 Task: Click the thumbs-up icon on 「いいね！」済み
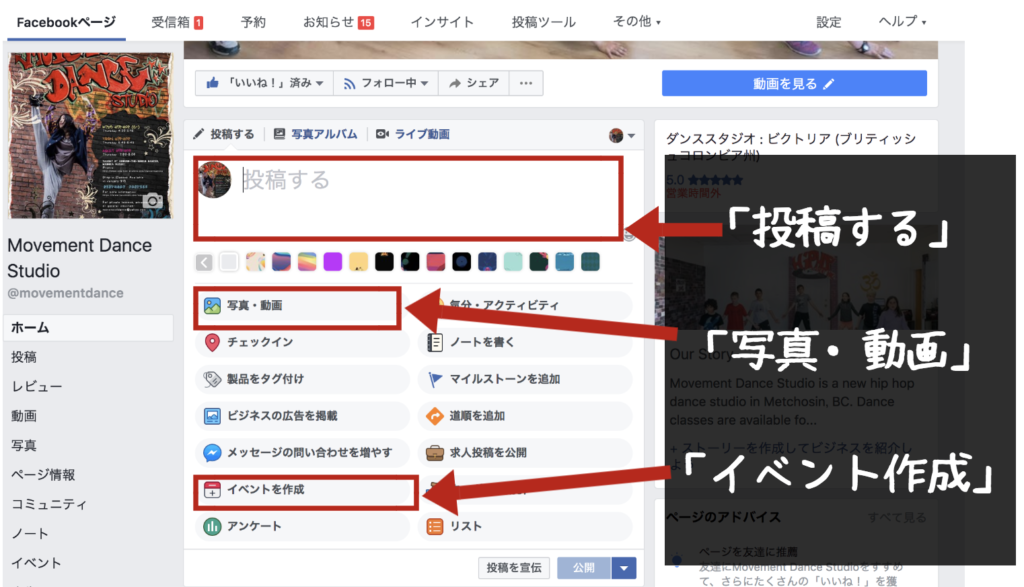coord(212,83)
